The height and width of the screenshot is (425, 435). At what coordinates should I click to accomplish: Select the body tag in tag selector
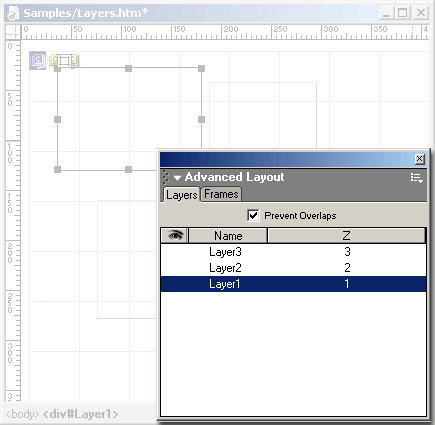tap(22, 414)
